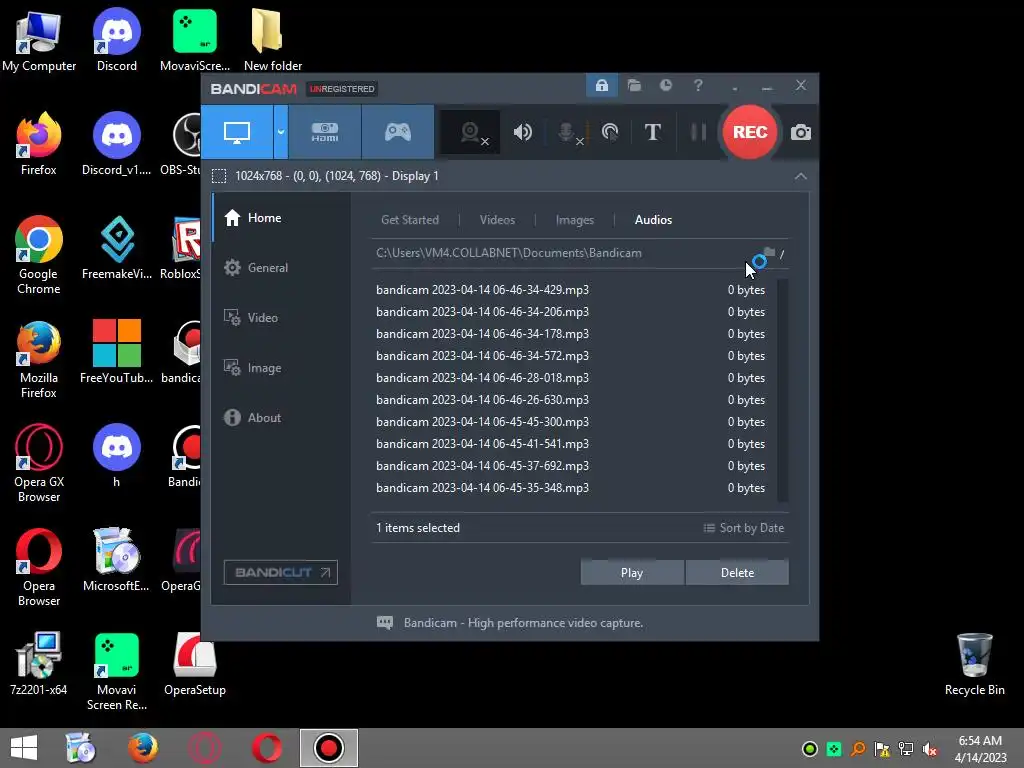Click Firefox icon in taskbar
Image resolution: width=1024 pixels, height=768 pixels.
click(142, 748)
